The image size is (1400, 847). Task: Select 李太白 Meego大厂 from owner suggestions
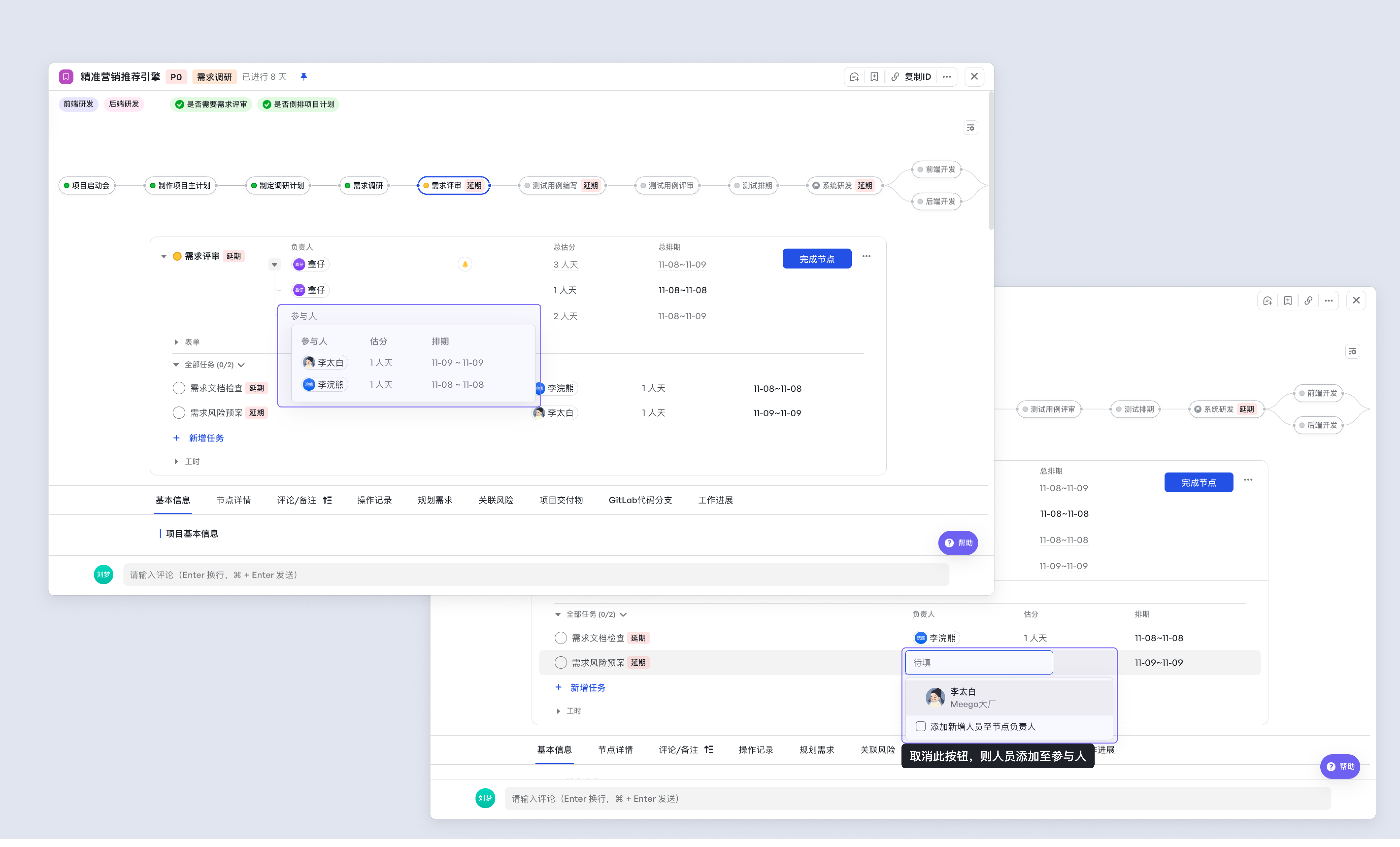click(x=1009, y=697)
